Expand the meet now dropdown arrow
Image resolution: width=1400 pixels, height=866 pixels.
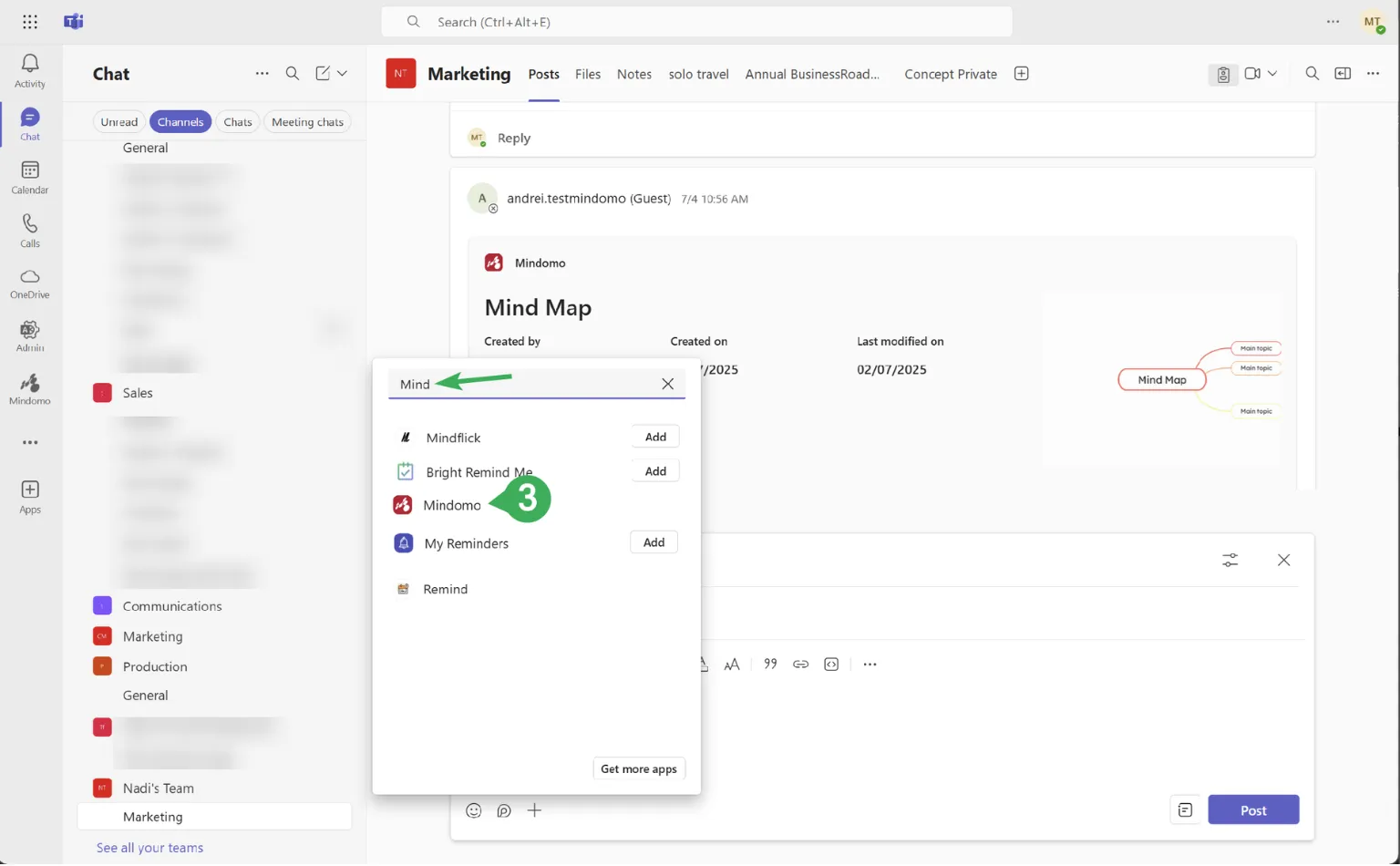tap(1272, 74)
